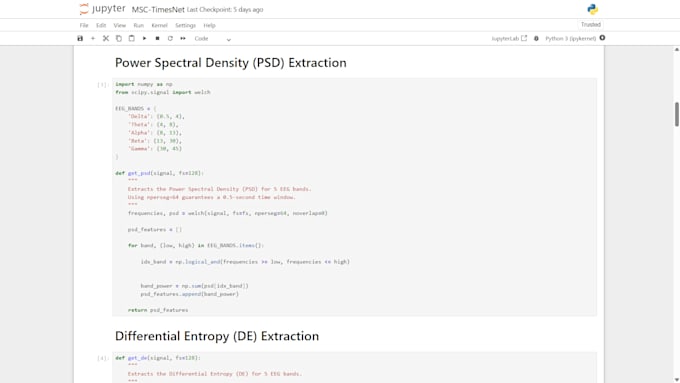Select the Python 3 (ipykernel) kernel name
This screenshot has height=383, width=680.
click(x=570, y=39)
